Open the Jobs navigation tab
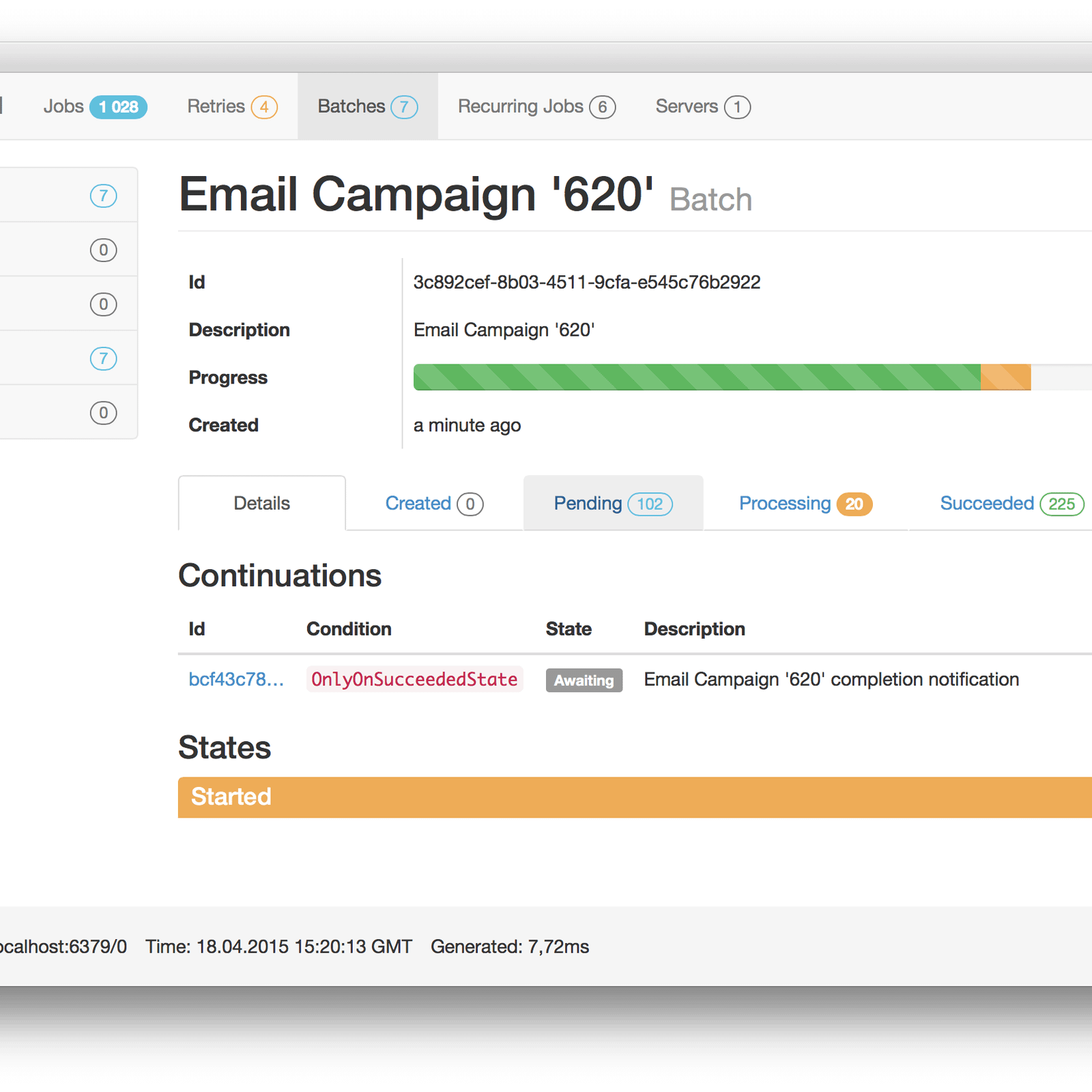 [94, 106]
